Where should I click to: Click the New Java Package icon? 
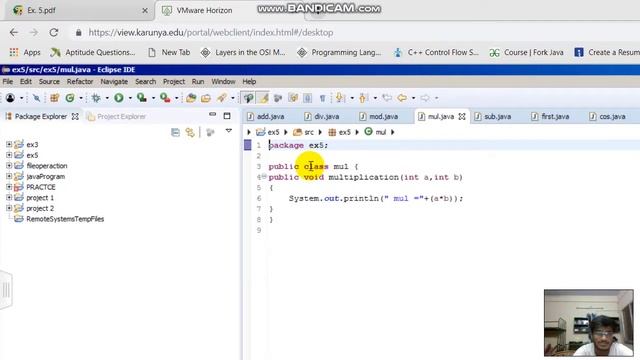54,98
